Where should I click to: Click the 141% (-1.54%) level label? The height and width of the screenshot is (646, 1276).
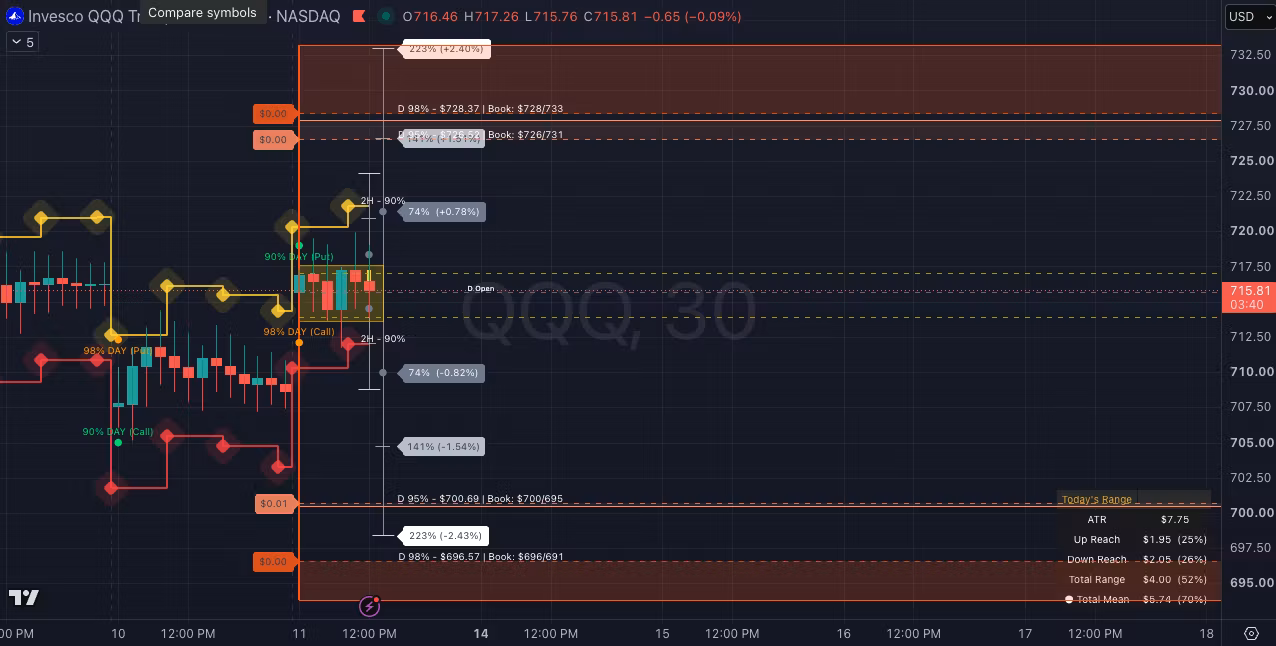tap(443, 446)
